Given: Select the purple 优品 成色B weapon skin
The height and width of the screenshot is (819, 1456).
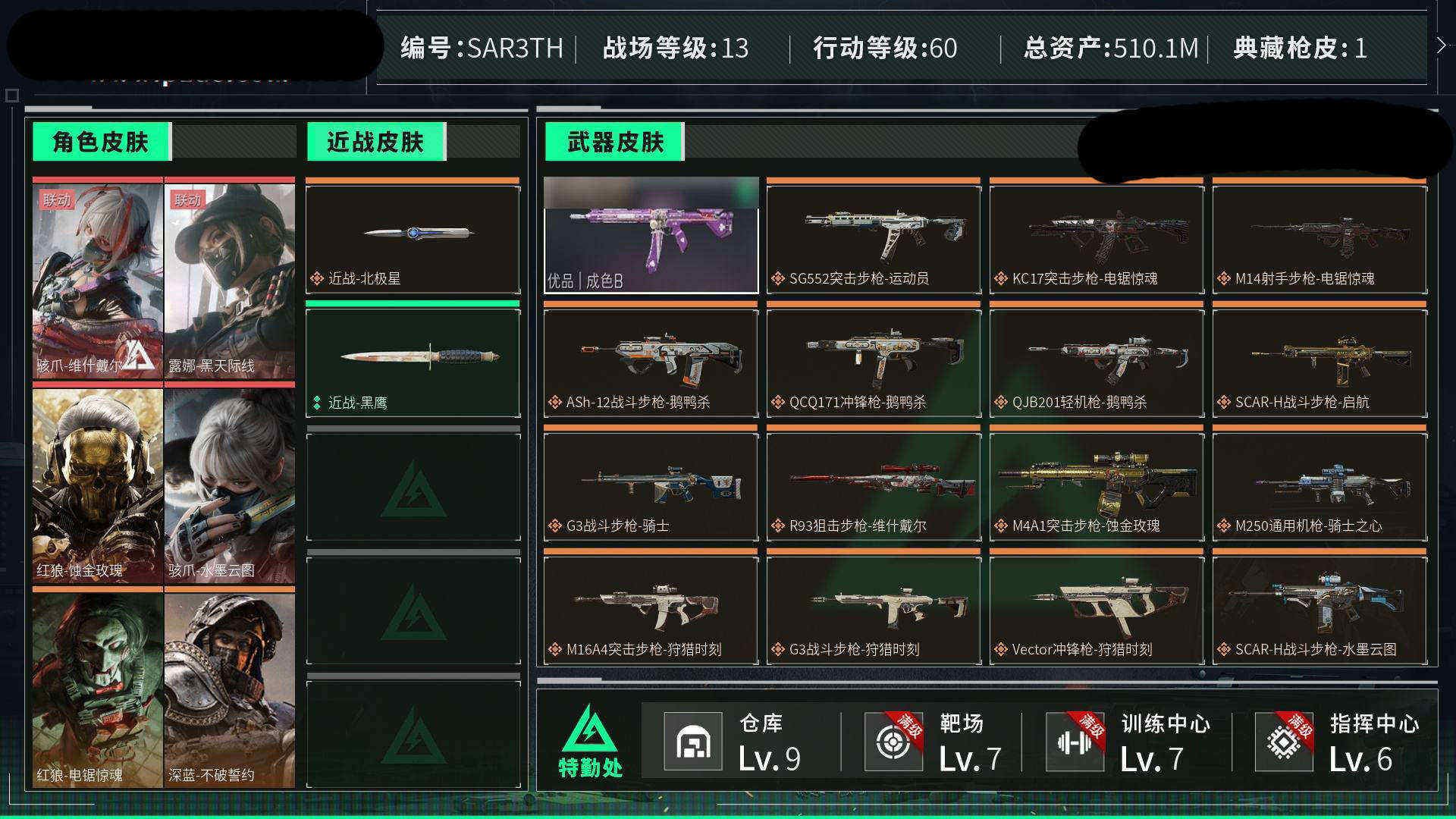Looking at the screenshot, I should pos(651,235).
